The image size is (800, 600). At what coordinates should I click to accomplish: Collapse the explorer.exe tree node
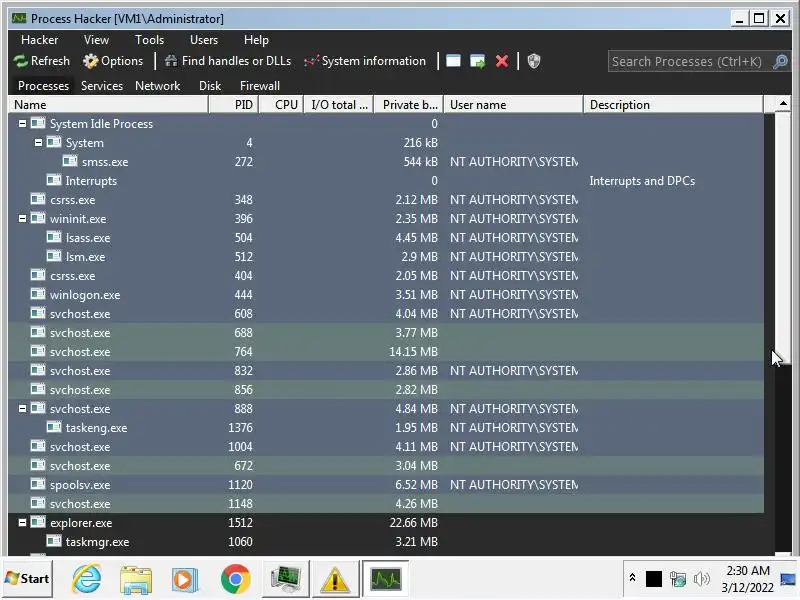22,522
